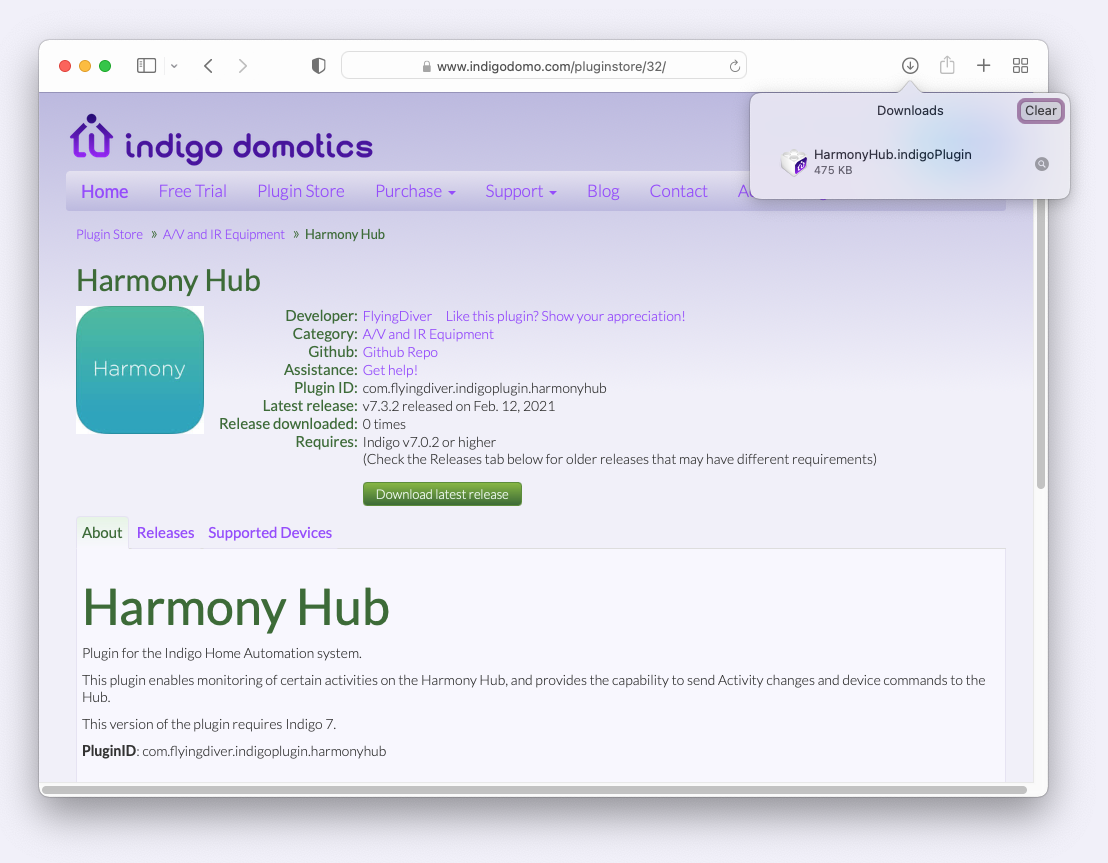1108x863 pixels.
Task: Open the Share toolbar icon
Action: [x=947, y=65]
